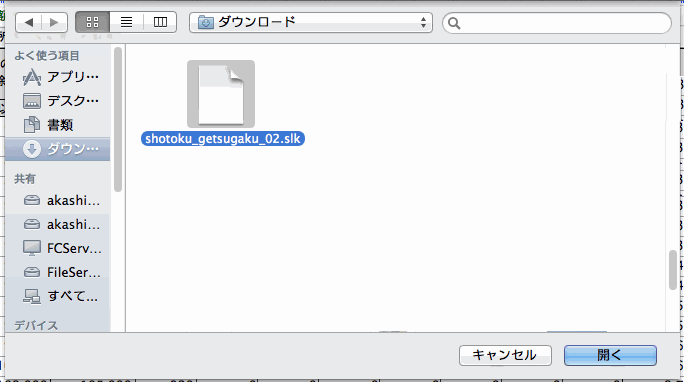Click the よく使う項目 section header
Viewport: 684px width, 382px height.
pos(47,56)
